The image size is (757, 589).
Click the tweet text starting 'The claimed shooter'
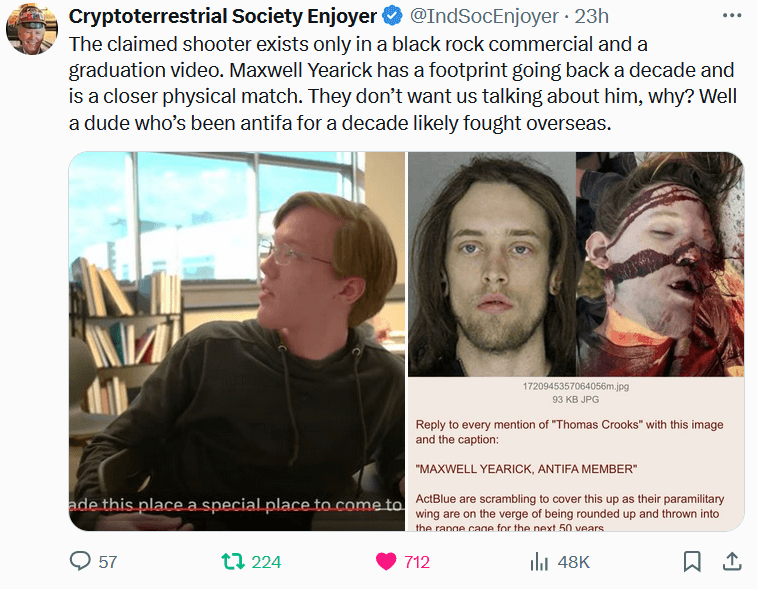tap(403, 84)
